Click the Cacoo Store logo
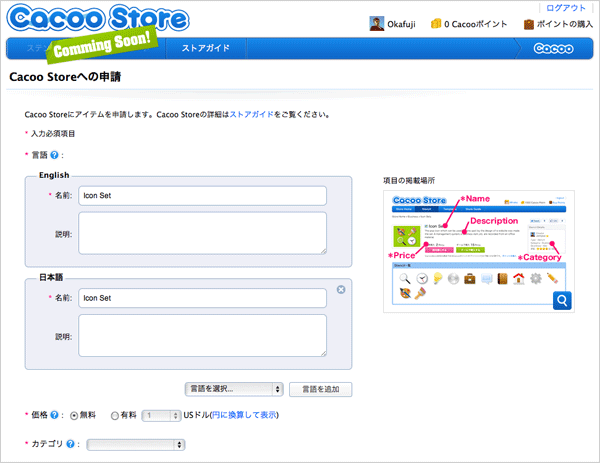Viewport: 600px width, 463px height. 98,18
